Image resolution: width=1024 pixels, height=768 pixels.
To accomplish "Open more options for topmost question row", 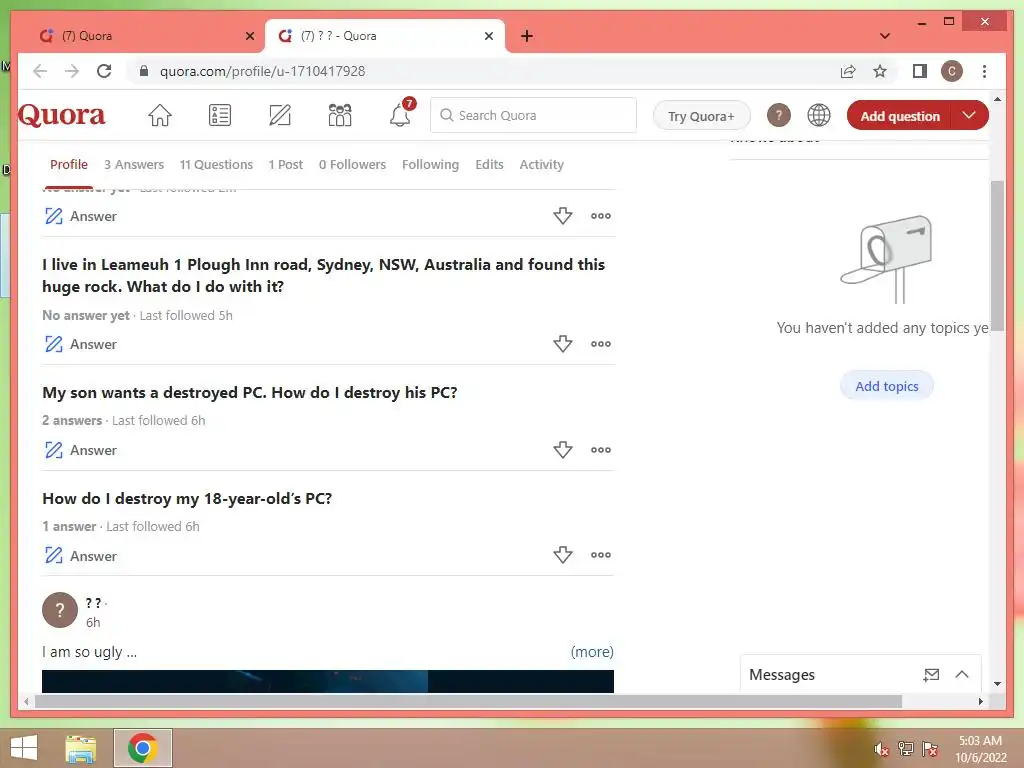I will [601, 216].
